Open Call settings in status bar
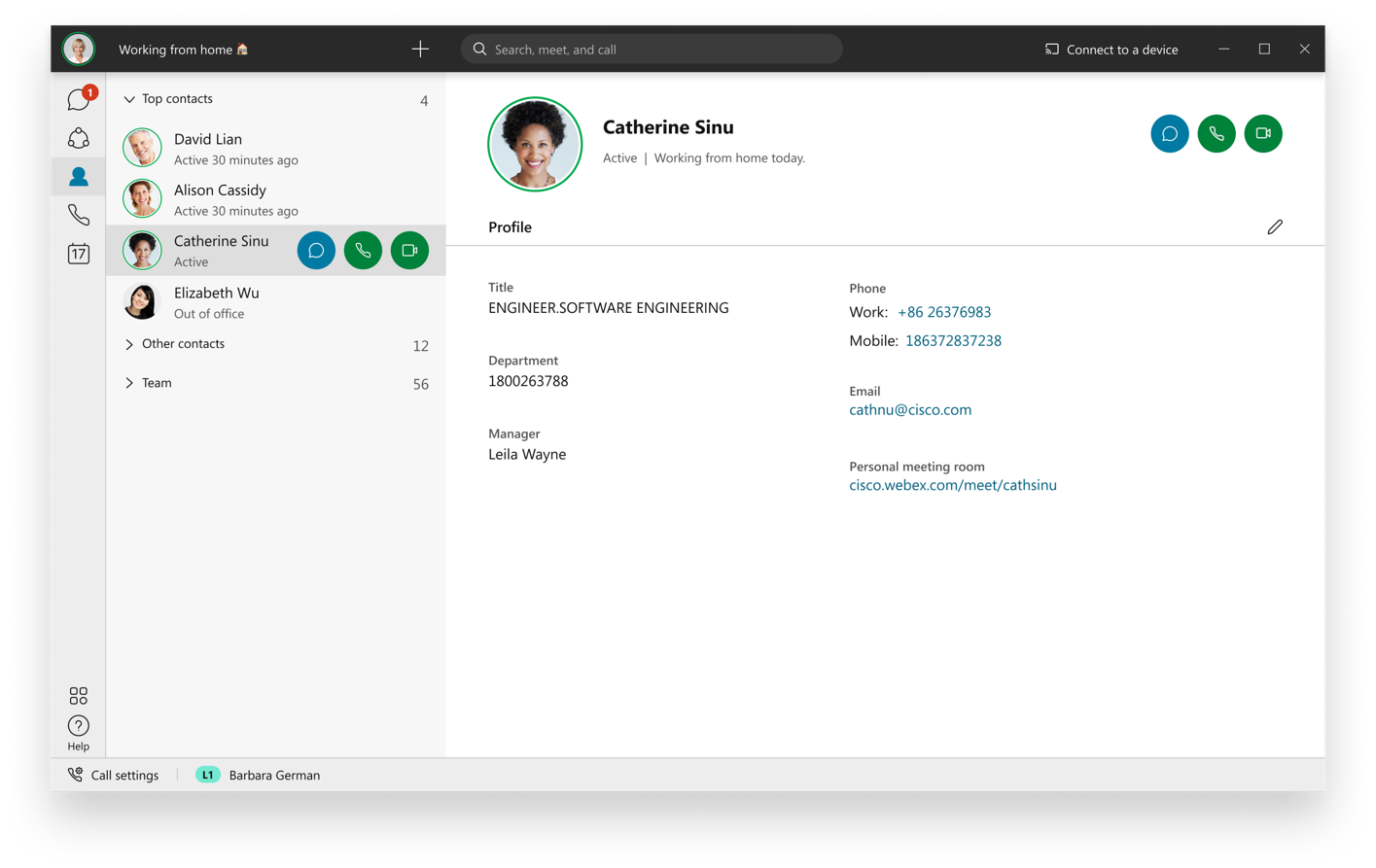 [114, 775]
